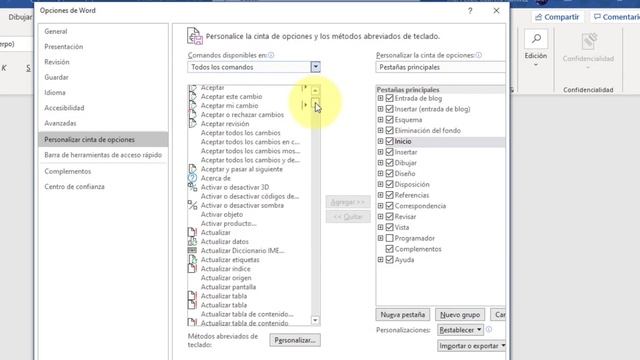Uncheck the Insertar tab checkbox

tap(389, 152)
